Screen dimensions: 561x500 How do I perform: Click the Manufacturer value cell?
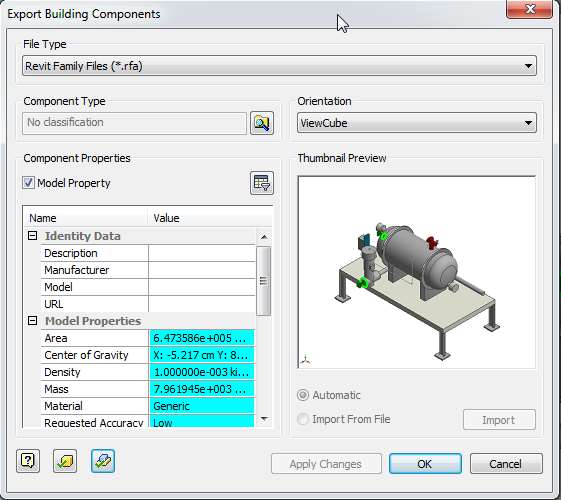click(x=202, y=270)
